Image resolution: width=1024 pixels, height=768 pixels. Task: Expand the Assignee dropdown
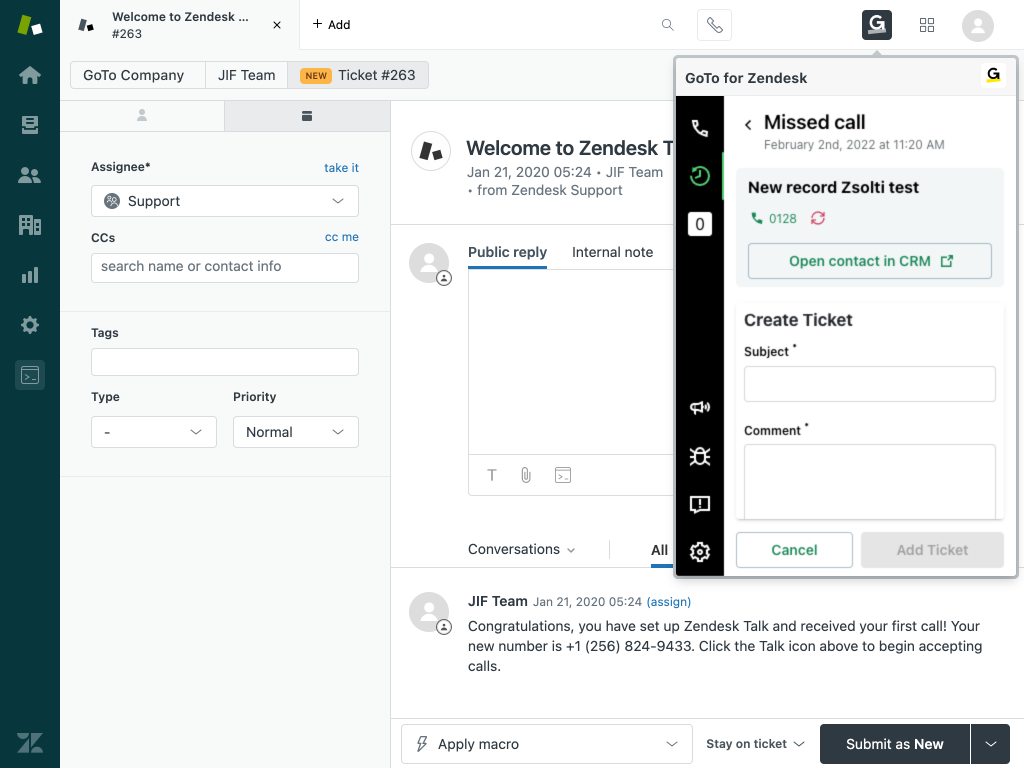pos(225,201)
